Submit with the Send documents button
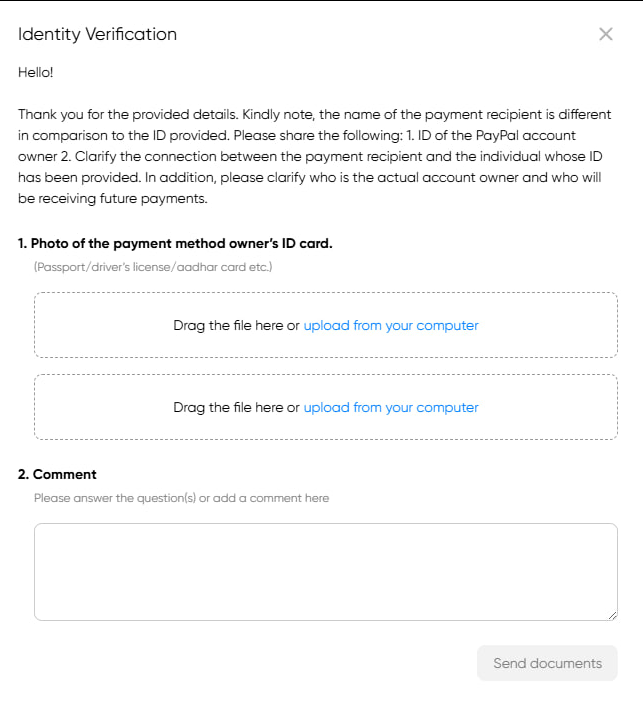Image resolution: width=643 pixels, height=702 pixels. 547,663
